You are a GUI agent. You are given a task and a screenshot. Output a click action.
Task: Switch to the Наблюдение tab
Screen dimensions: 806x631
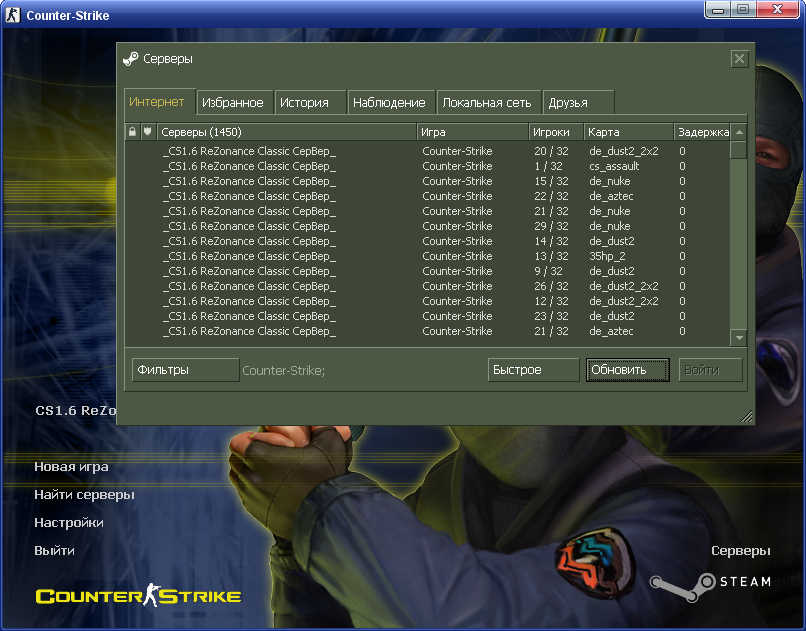[x=392, y=103]
